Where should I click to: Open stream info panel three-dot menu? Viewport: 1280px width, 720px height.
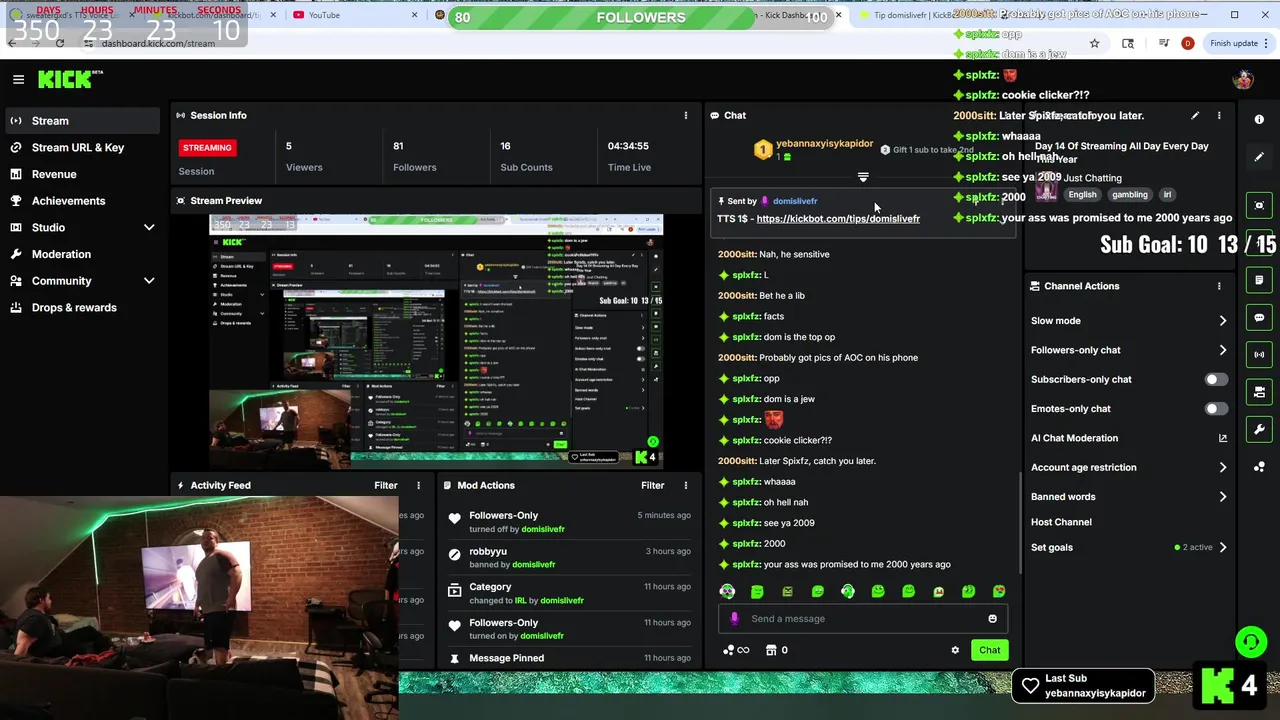pyautogui.click(x=1219, y=116)
